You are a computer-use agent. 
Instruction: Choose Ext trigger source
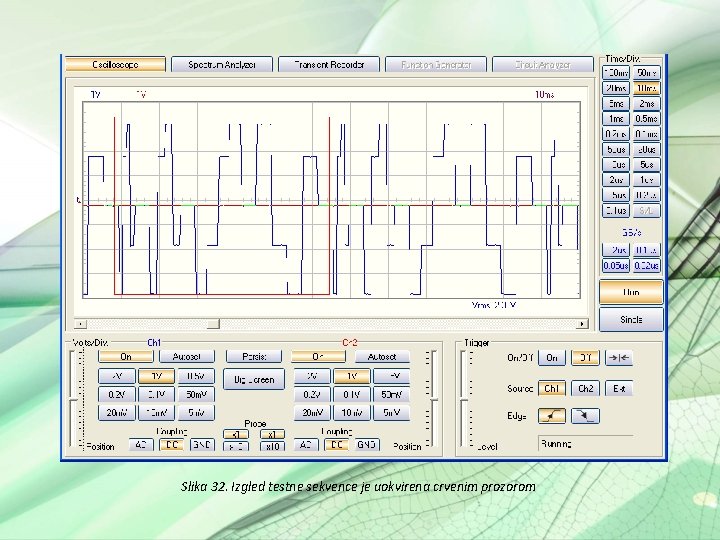pos(620,388)
